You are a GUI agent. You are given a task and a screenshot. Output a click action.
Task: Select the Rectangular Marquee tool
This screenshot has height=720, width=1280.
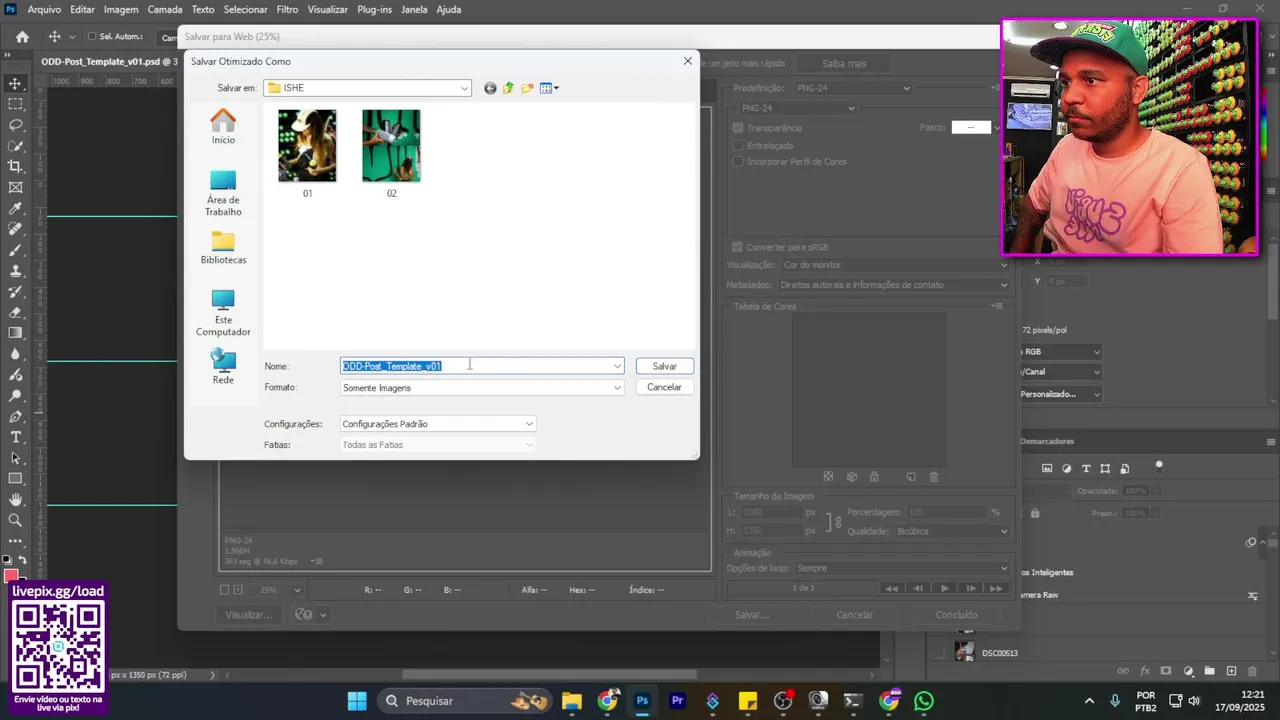click(x=15, y=104)
